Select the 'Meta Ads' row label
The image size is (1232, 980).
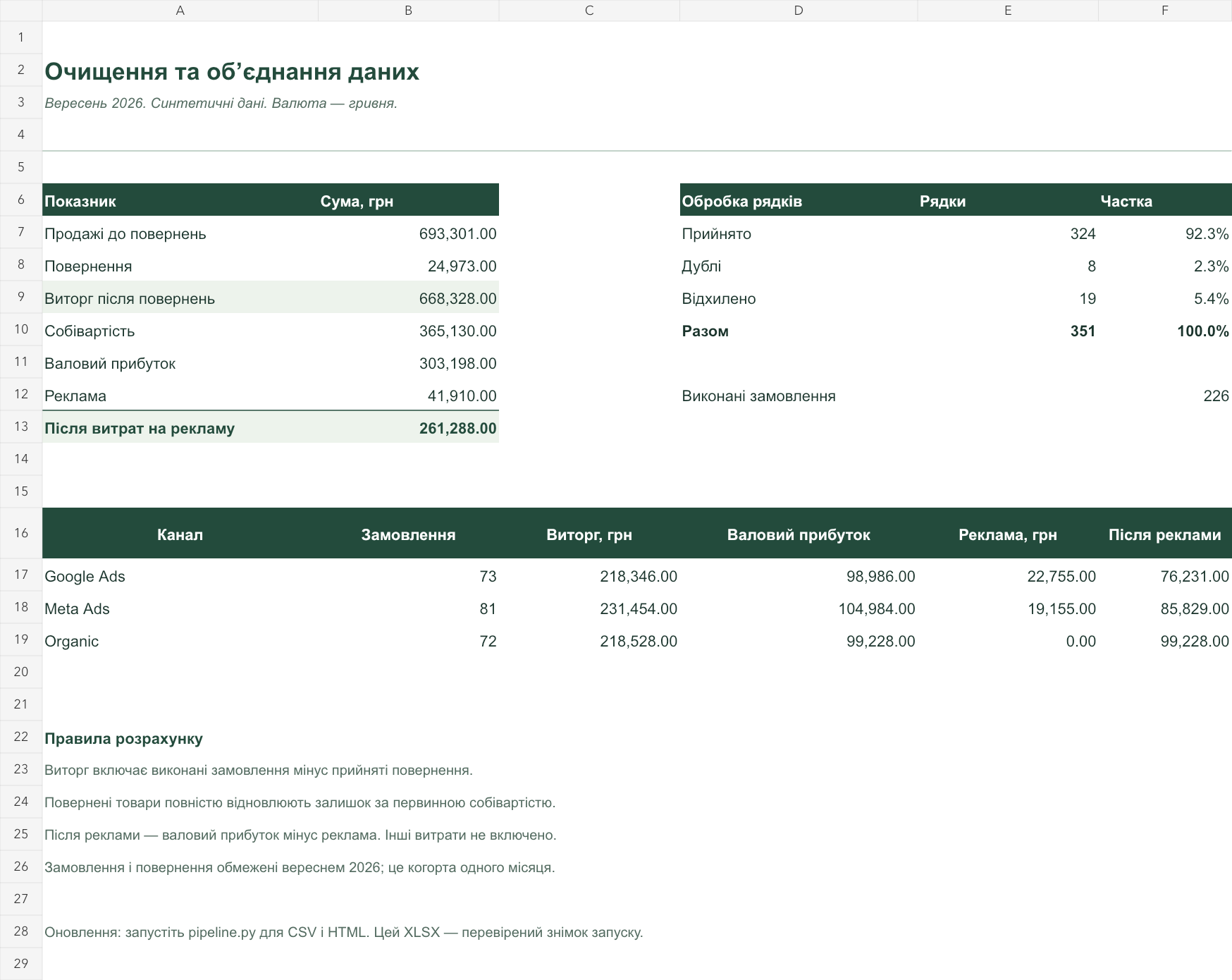[77, 608]
